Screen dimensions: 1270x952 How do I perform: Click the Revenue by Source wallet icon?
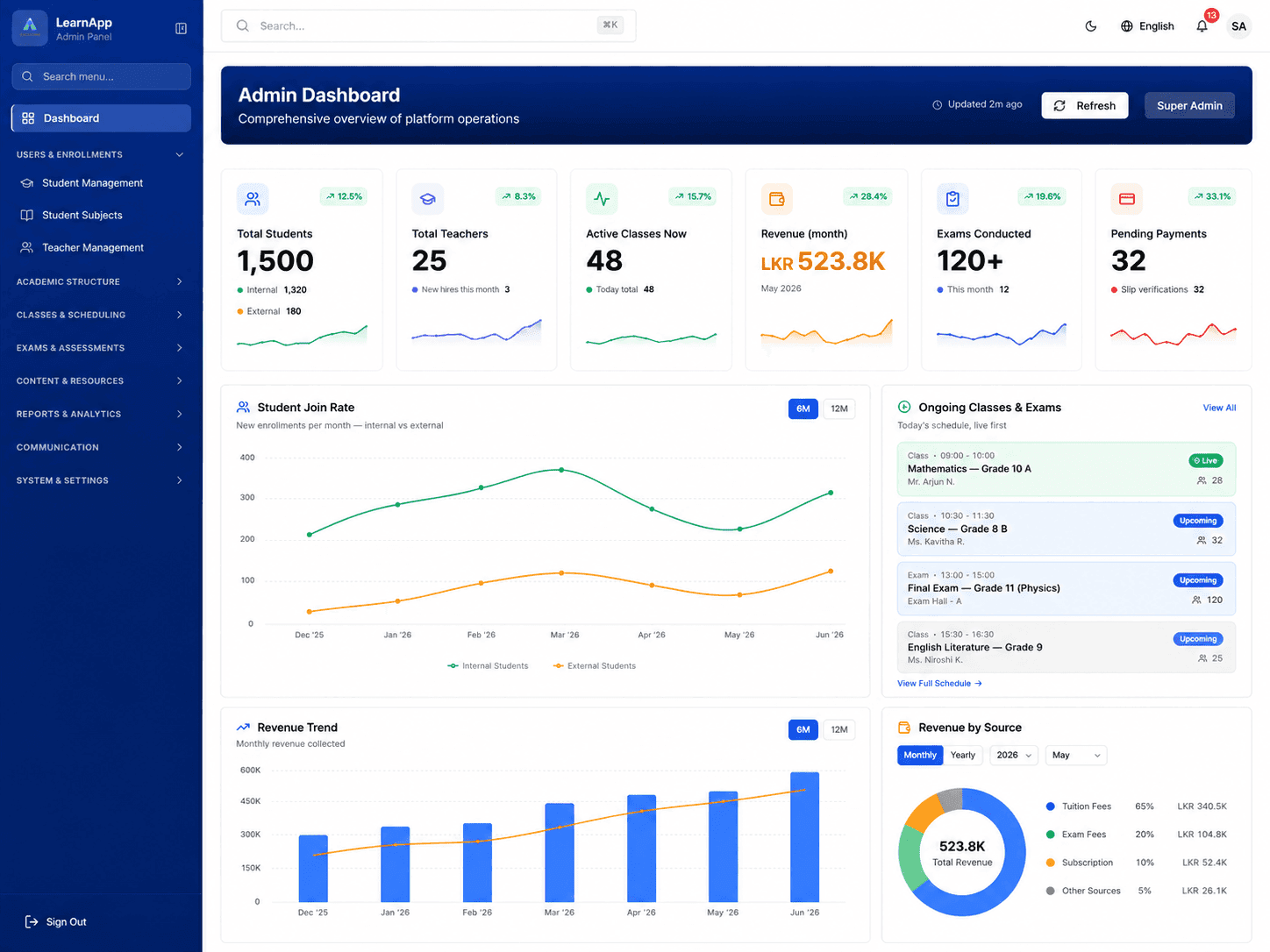[x=904, y=728]
